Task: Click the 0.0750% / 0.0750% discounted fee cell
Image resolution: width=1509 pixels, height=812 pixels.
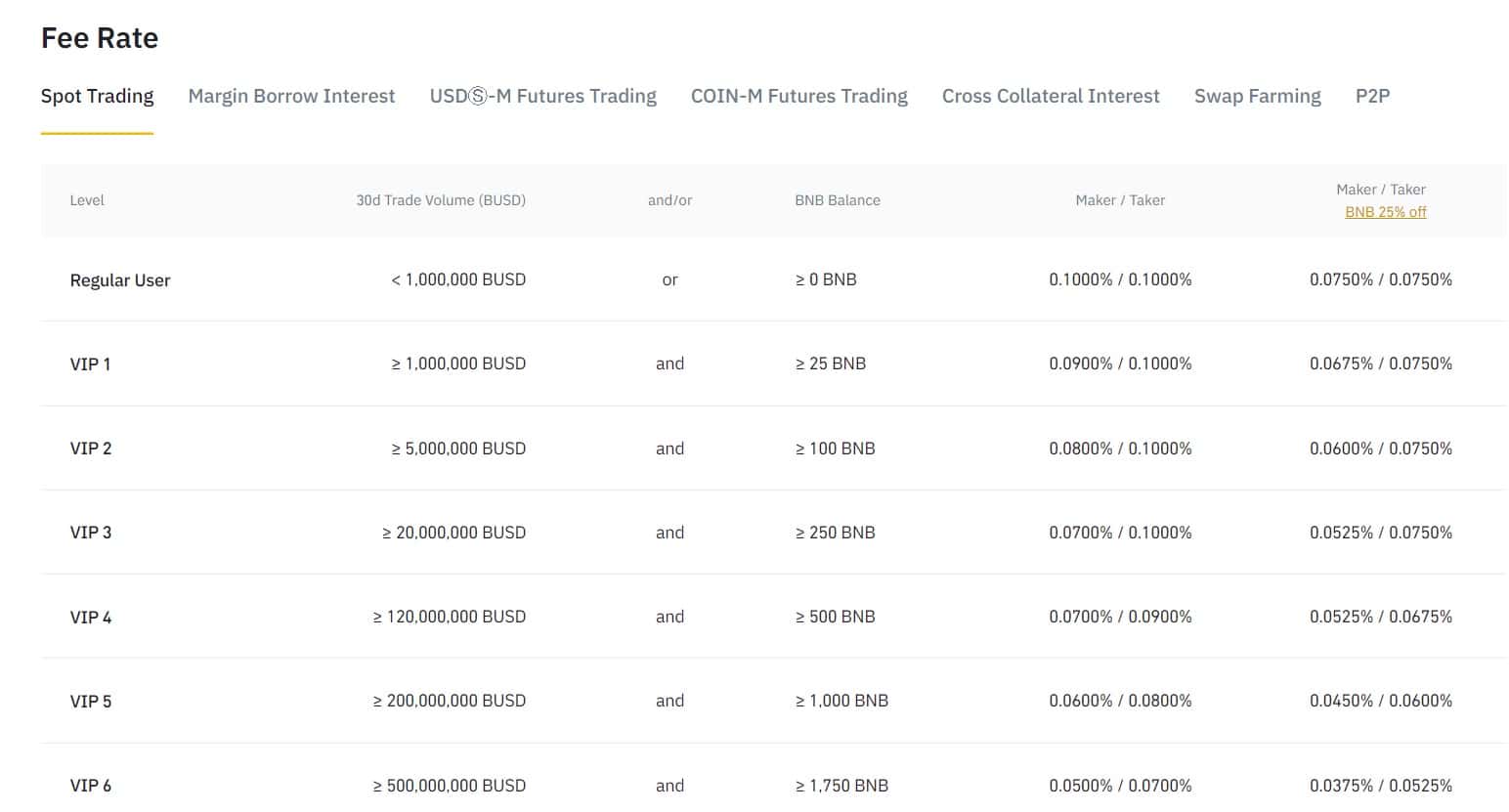Action: (x=1381, y=279)
